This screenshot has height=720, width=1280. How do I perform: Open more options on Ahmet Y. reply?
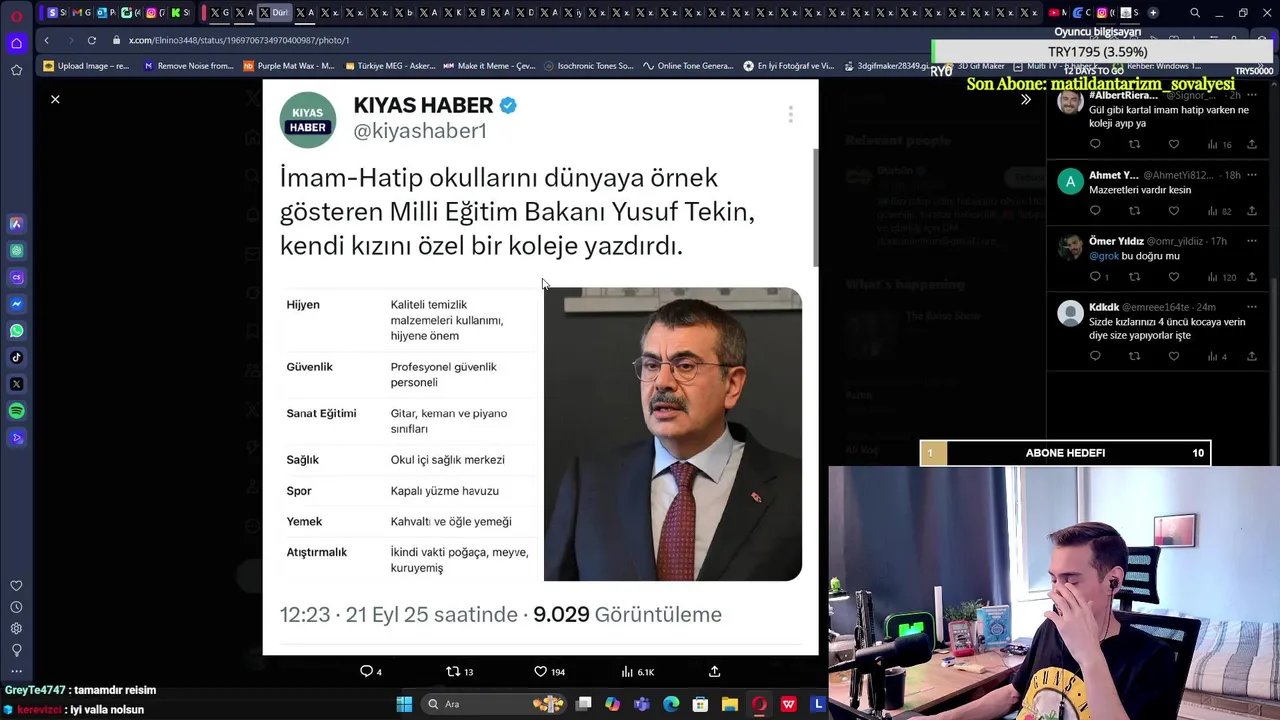1251,175
